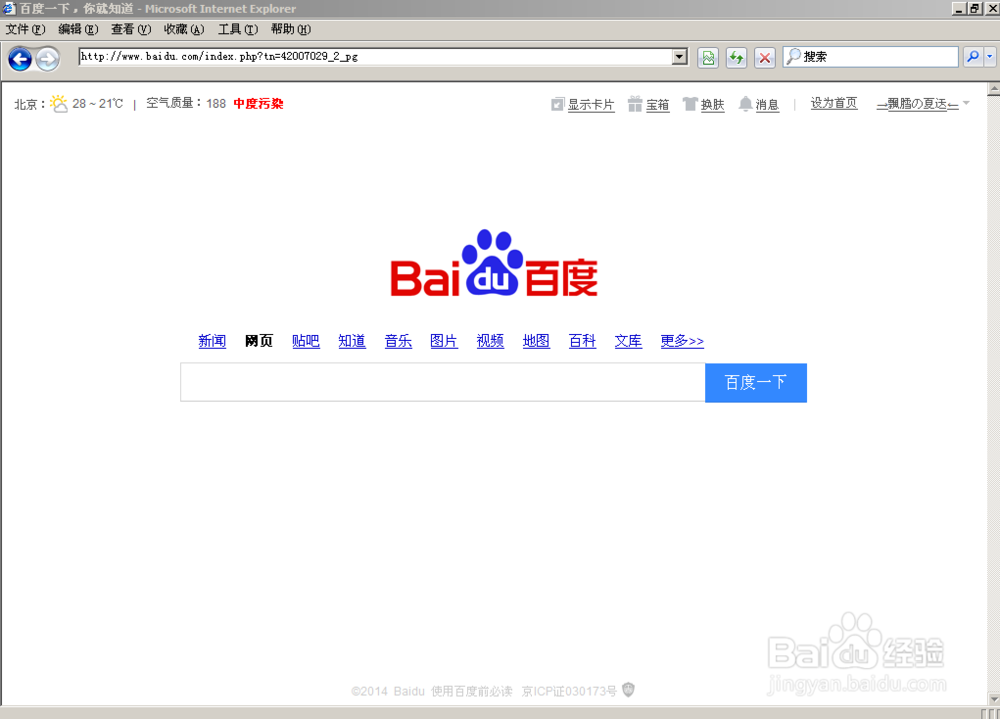Select the 网页 tab

coord(259,341)
